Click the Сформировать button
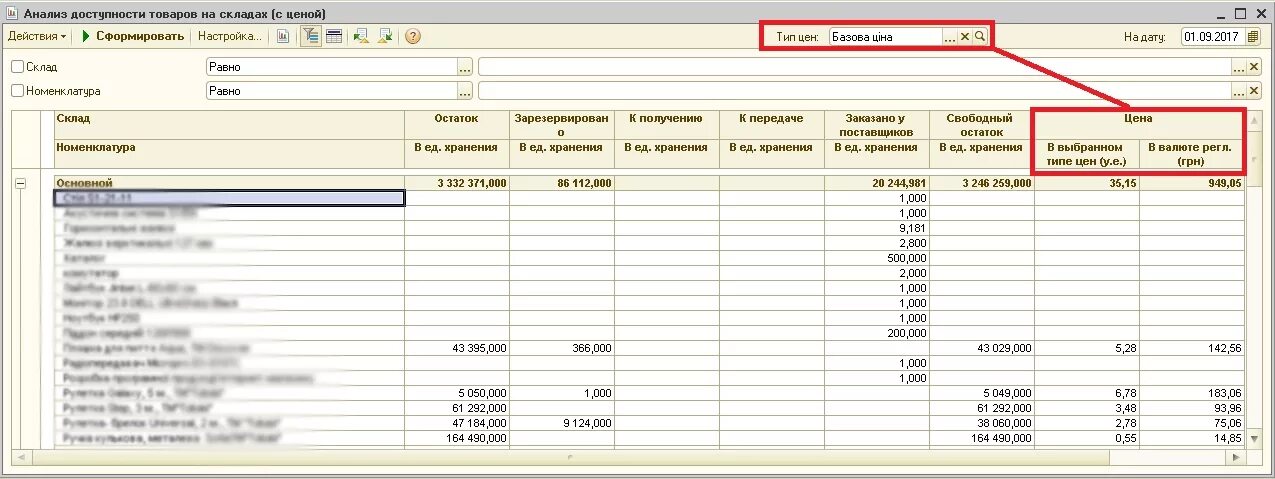1275x479 pixels. pos(134,36)
